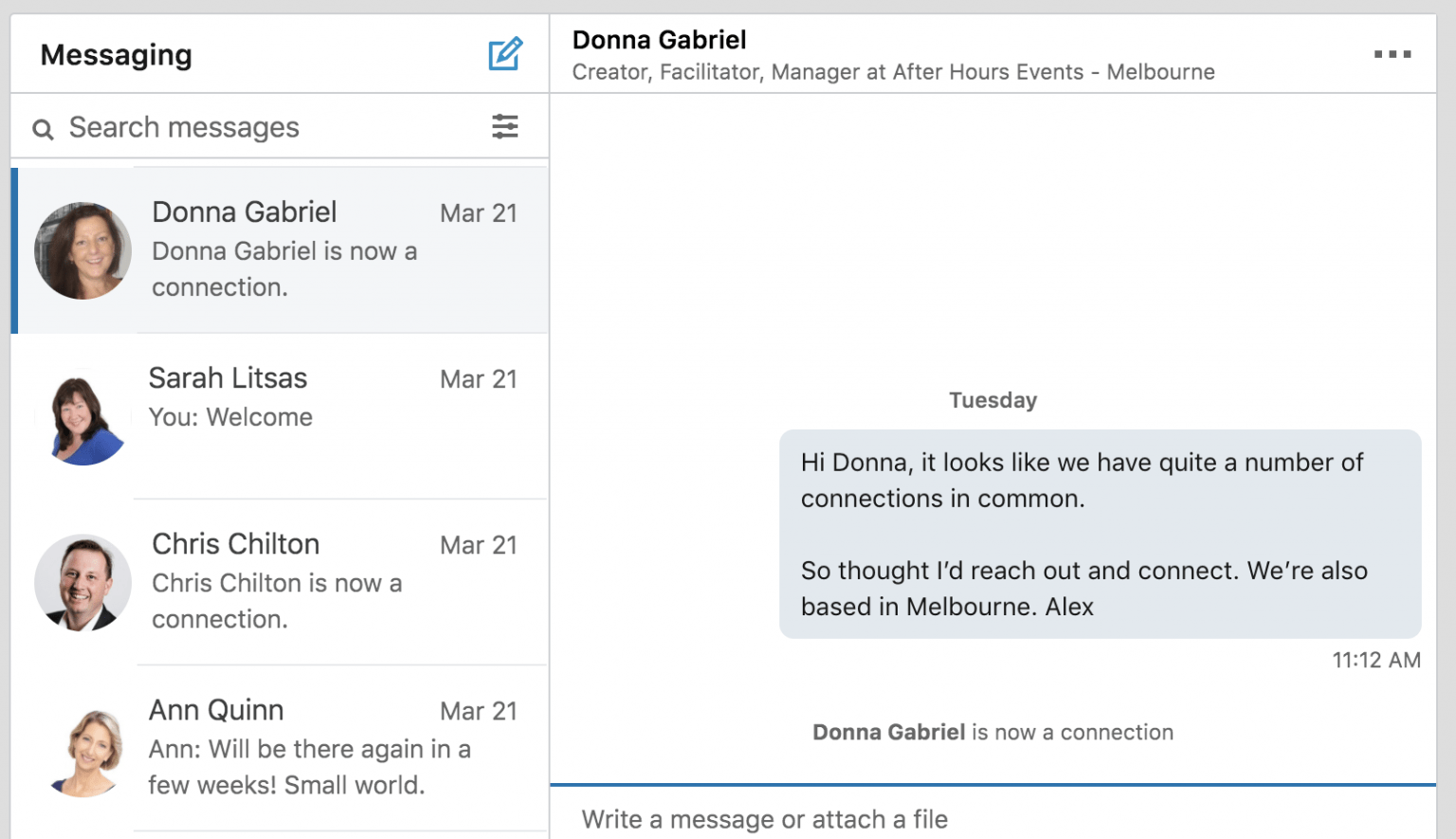
Task: Click the search magnifier icon
Action: pos(43,128)
